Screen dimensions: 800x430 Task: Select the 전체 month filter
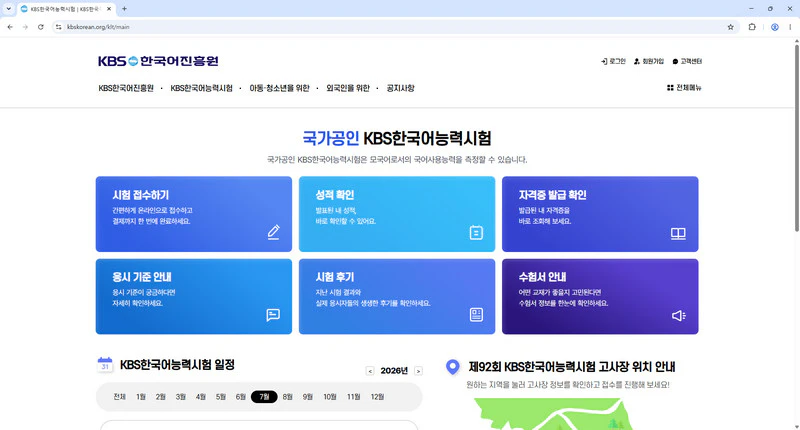[x=119, y=397]
